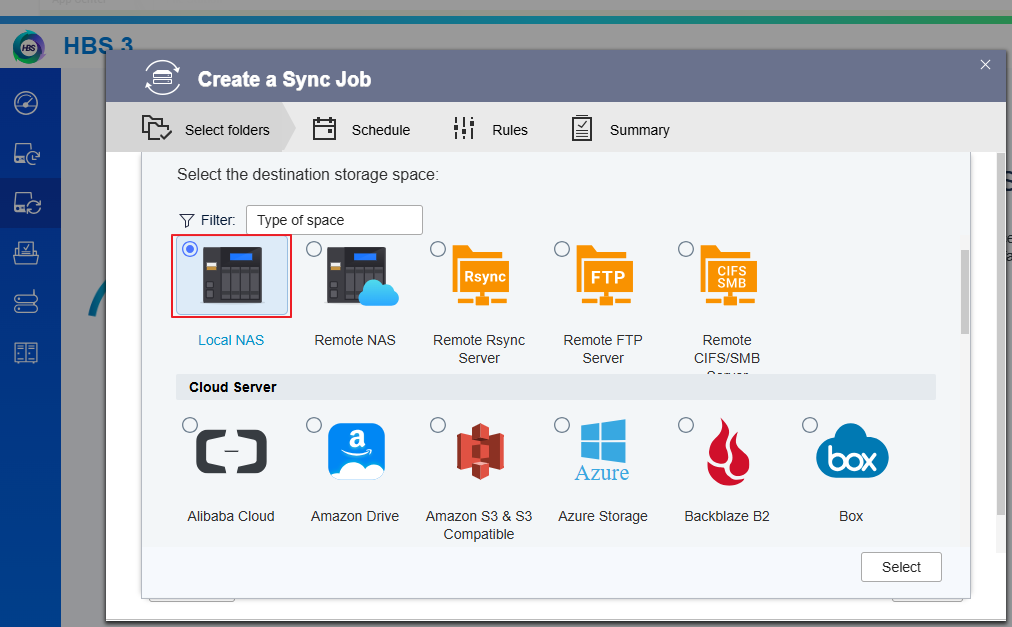Screen dimensions: 1012x627
Task: Click the HBS 3 app logo
Action: click(x=29, y=47)
